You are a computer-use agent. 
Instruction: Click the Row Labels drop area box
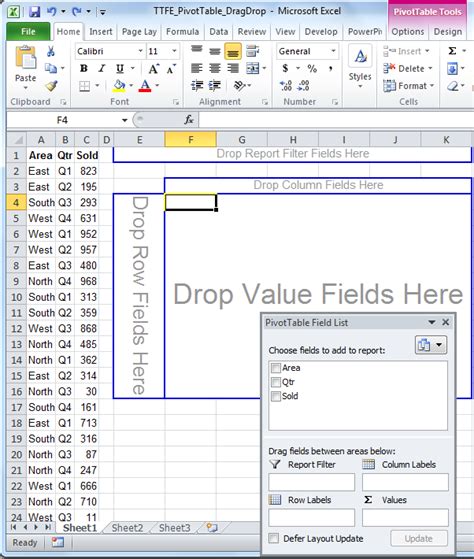tap(312, 518)
